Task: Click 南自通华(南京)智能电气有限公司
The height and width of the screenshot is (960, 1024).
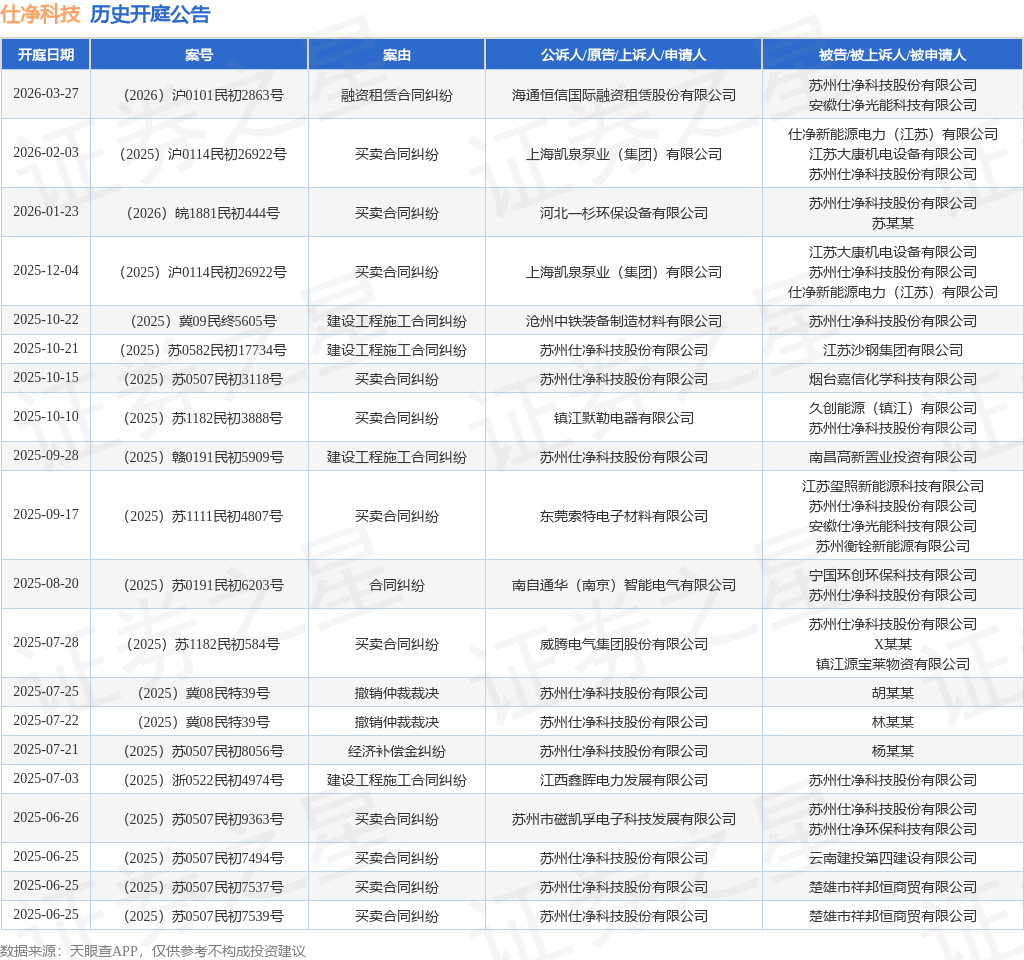Action: pyautogui.click(x=624, y=585)
